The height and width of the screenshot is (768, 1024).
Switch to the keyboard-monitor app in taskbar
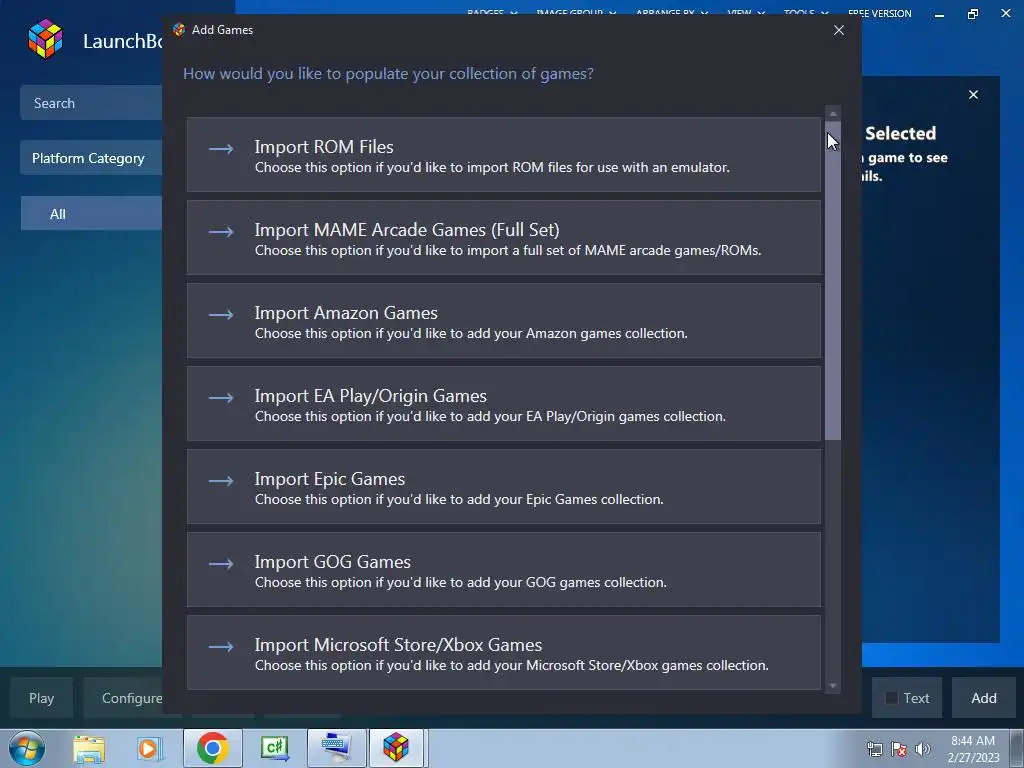(x=336, y=748)
